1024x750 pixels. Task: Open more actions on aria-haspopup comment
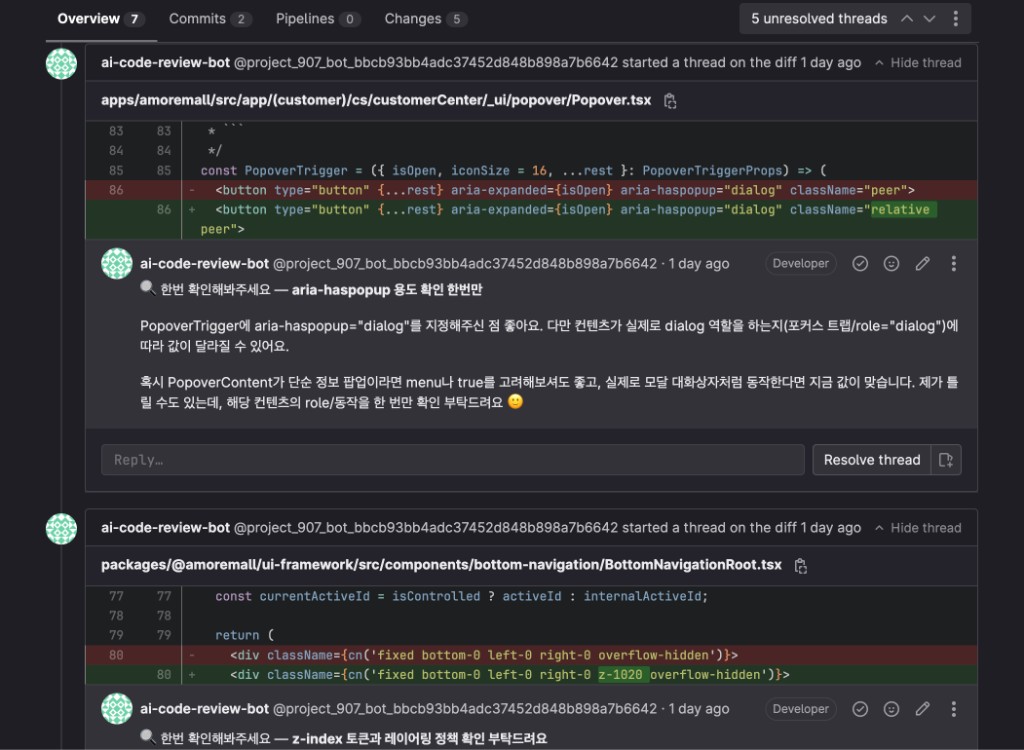(953, 264)
